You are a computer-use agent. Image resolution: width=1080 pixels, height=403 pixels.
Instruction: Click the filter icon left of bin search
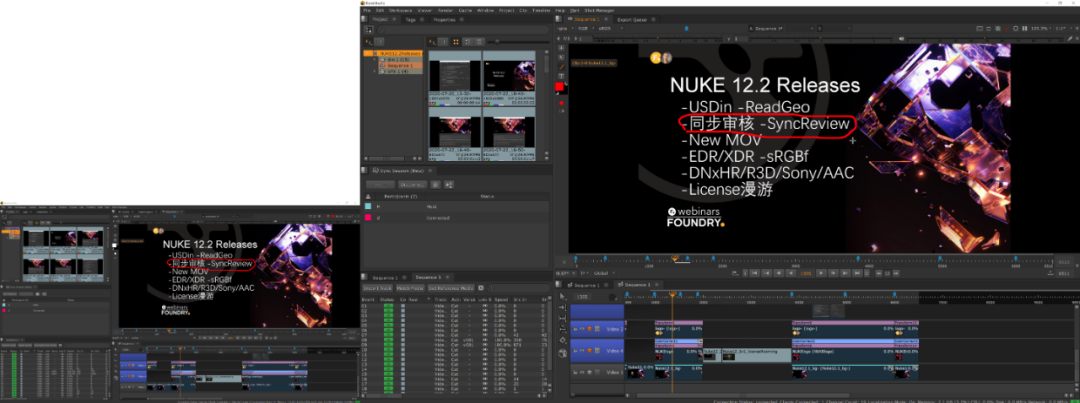[x=368, y=30]
